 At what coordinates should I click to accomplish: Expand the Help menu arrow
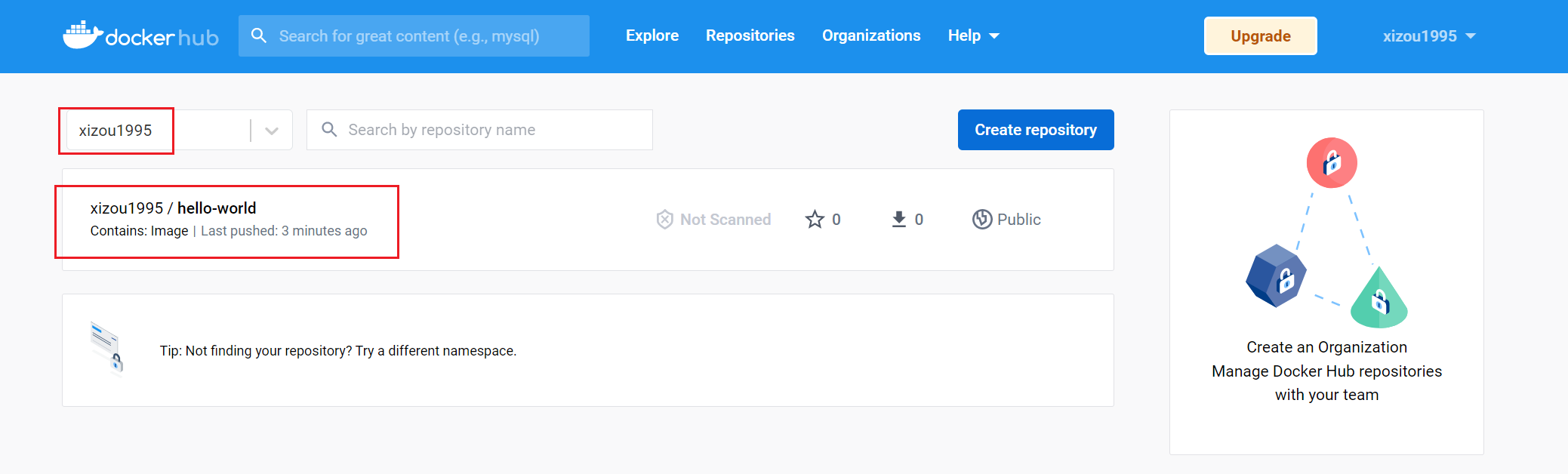point(994,36)
